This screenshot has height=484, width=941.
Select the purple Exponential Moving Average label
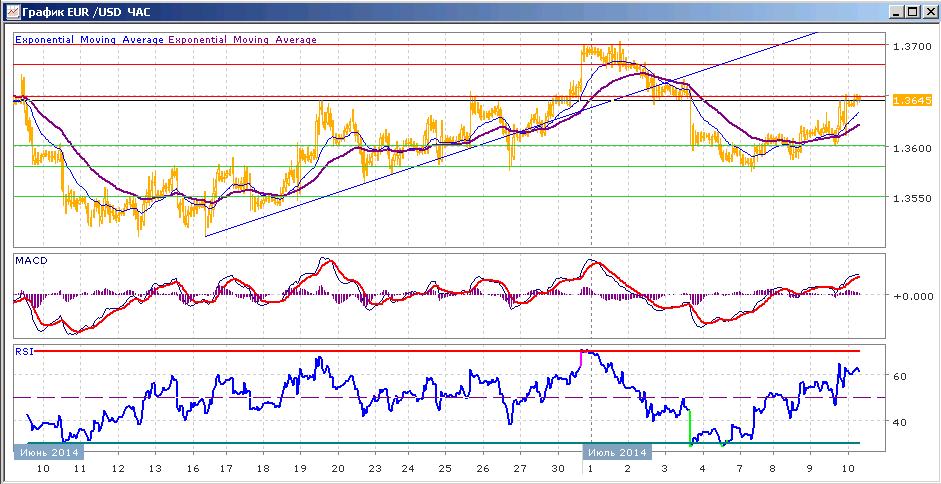(x=242, y=40)
